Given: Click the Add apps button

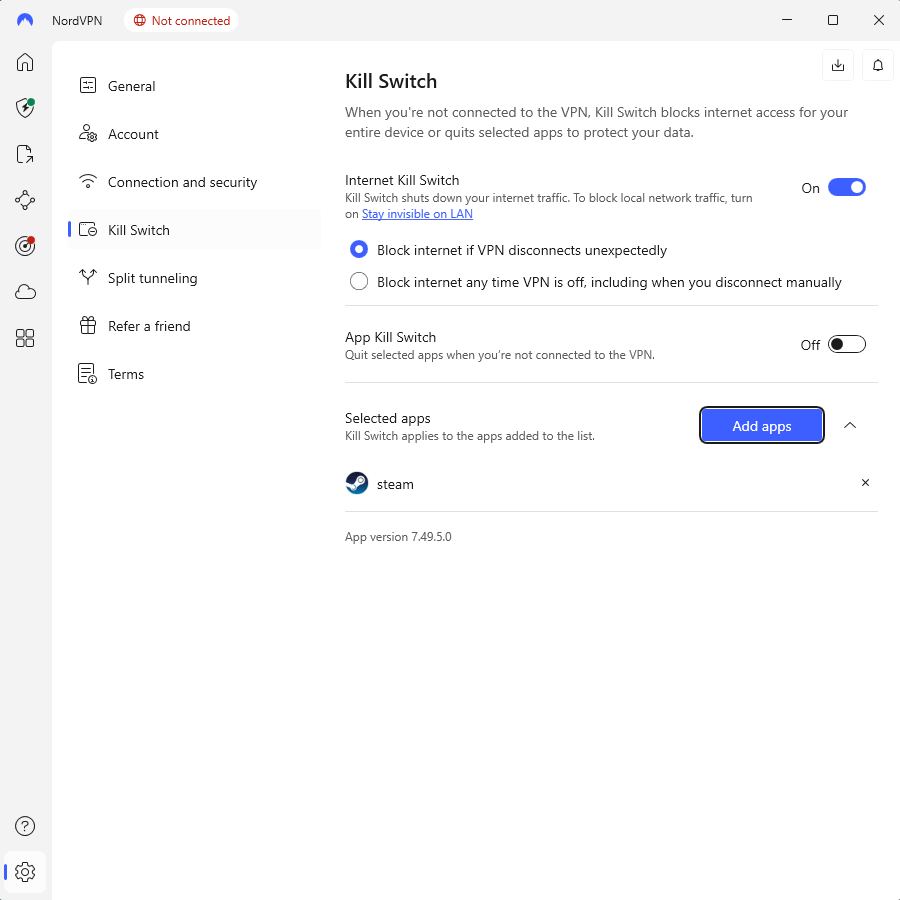Looking at the screenshot, I should pyautogui.click(x=761, y=425).
